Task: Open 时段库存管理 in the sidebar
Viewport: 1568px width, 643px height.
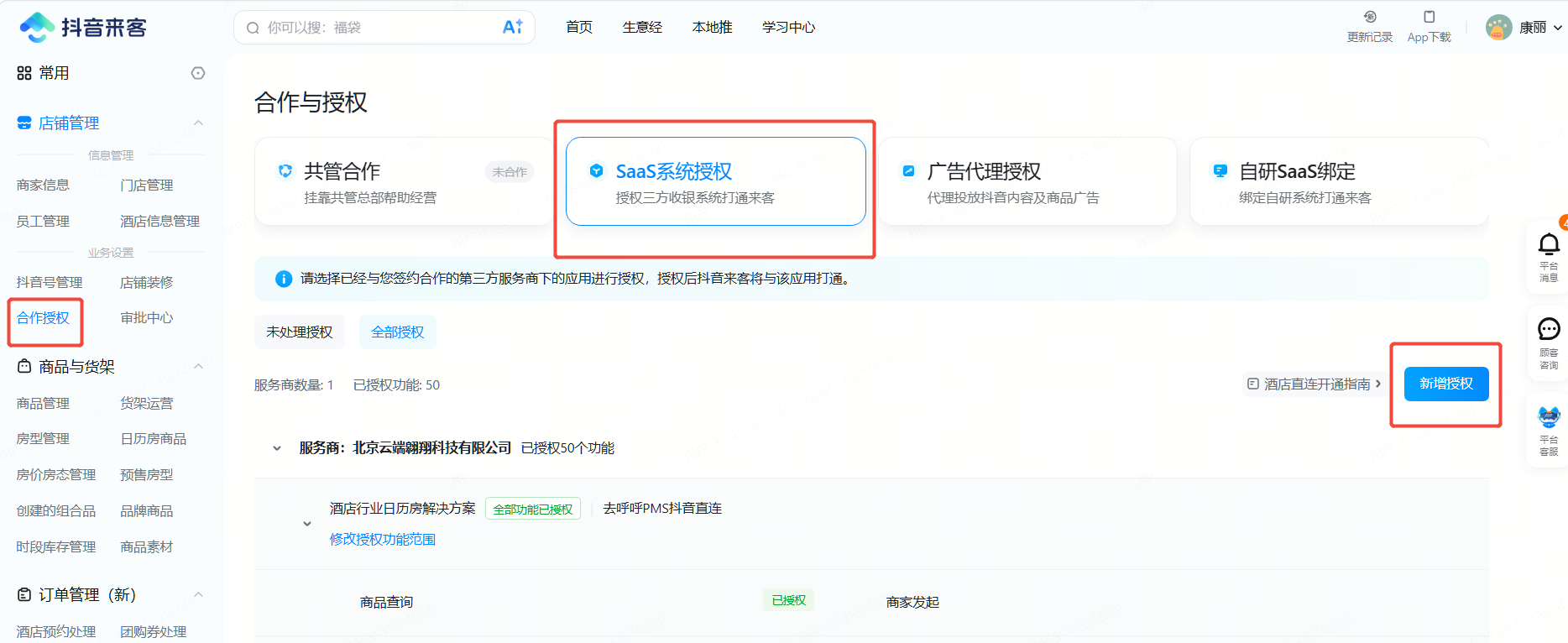Action: click(x=56, y=546)
